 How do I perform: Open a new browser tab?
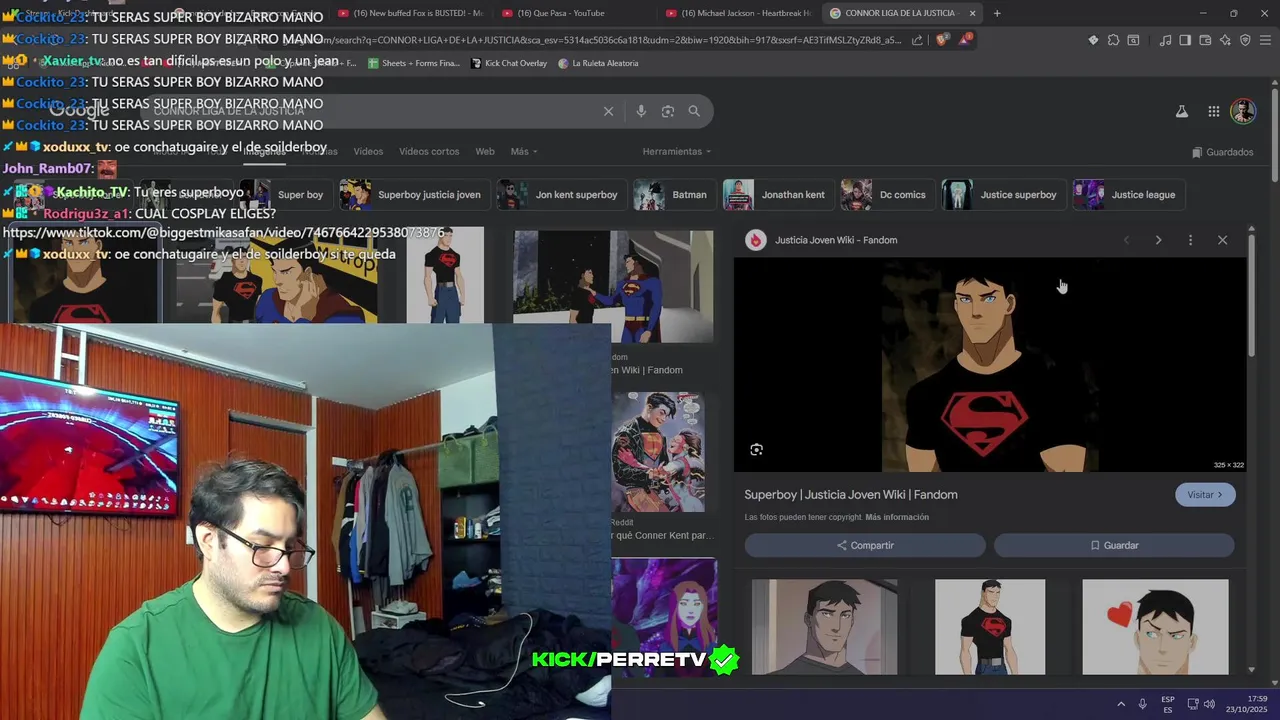click(x=996, y=13)
